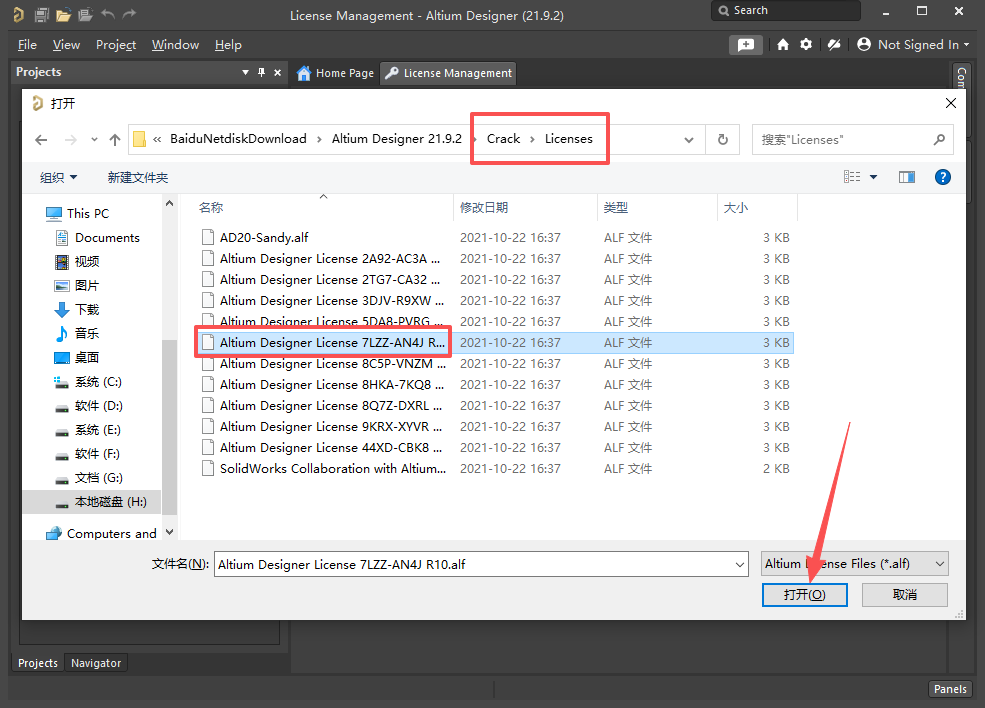
Task: Click the 取消 cancel button
Action: 904,594
